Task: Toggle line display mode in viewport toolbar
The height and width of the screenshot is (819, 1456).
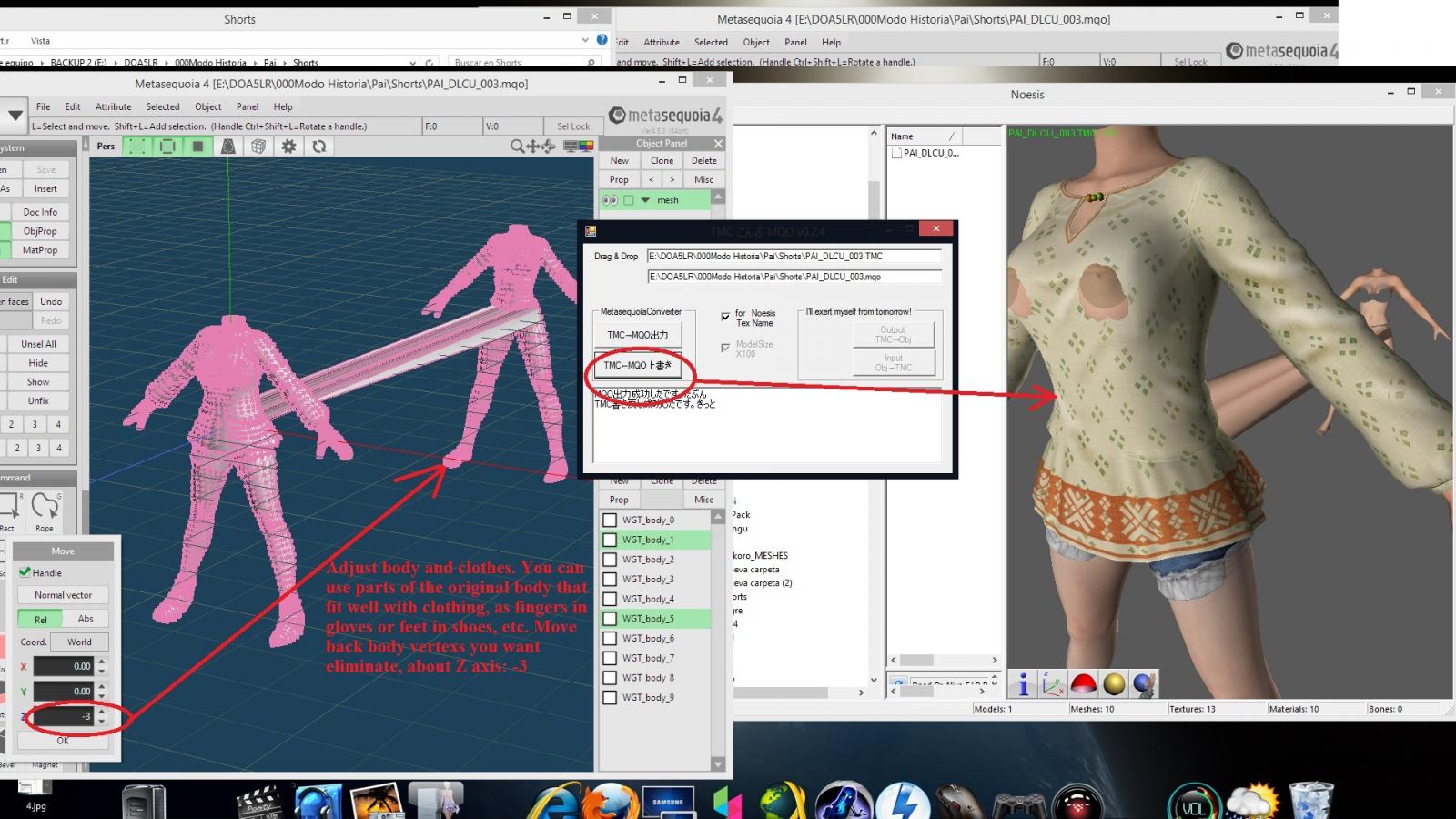Action: coord(167,146)
